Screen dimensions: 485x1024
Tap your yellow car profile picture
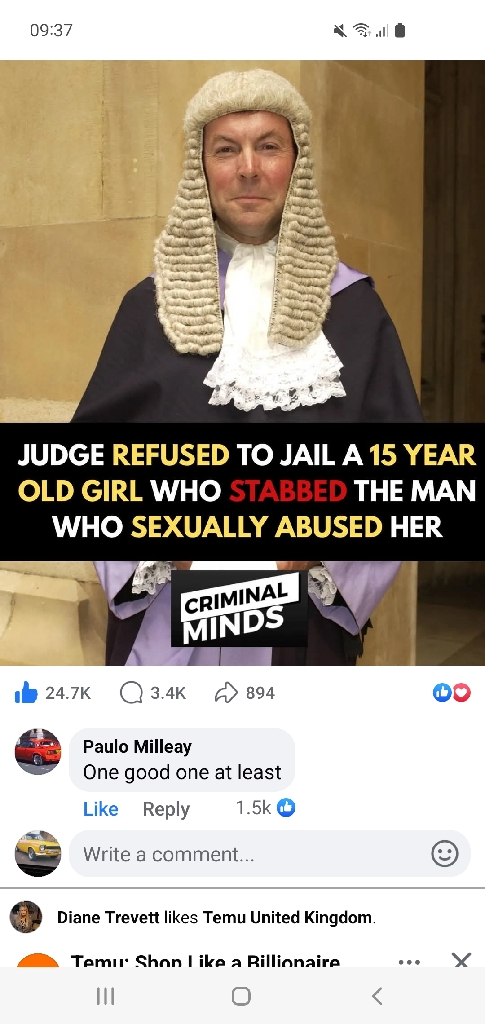pyautogui.click(x=38, y=854)
